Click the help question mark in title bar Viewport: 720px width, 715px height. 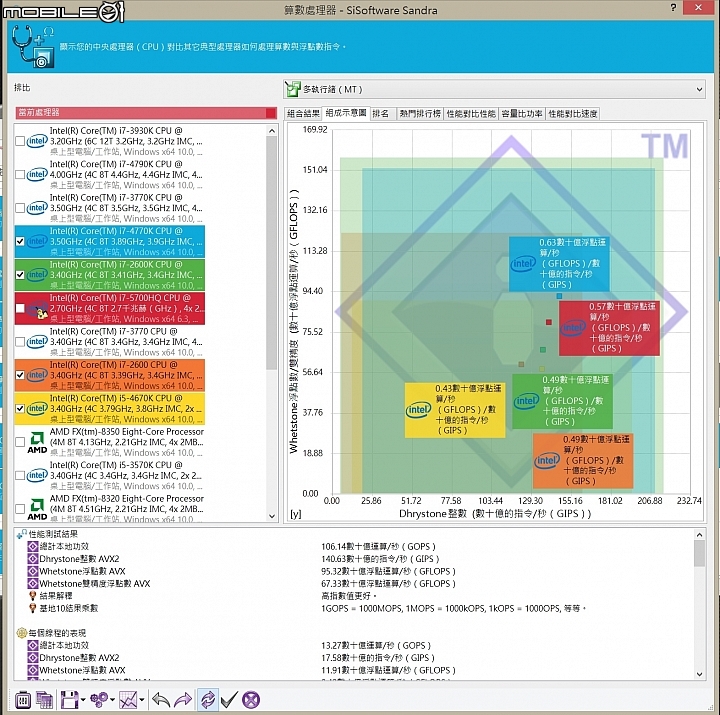click(673, 7)
